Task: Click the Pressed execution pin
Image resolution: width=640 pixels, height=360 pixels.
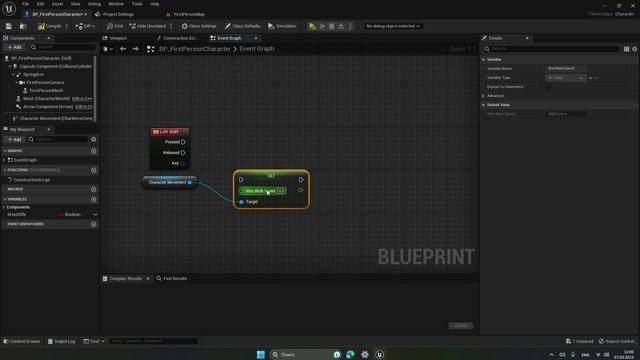Action: (183, 142)
